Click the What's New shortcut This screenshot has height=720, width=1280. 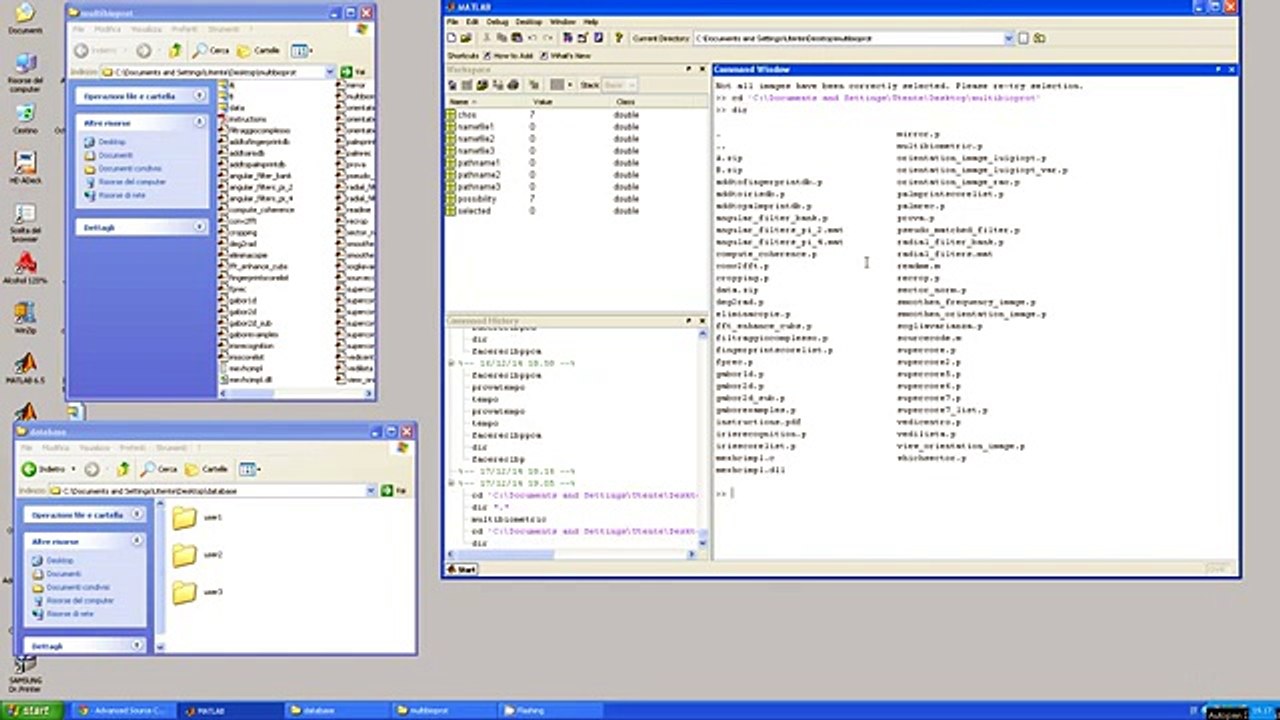click(x=566, y=56)
